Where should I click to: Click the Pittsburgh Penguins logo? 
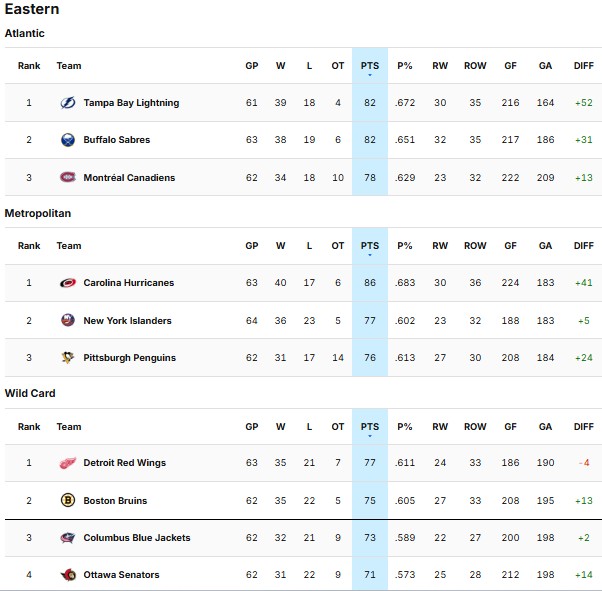[x=68, y=358]
